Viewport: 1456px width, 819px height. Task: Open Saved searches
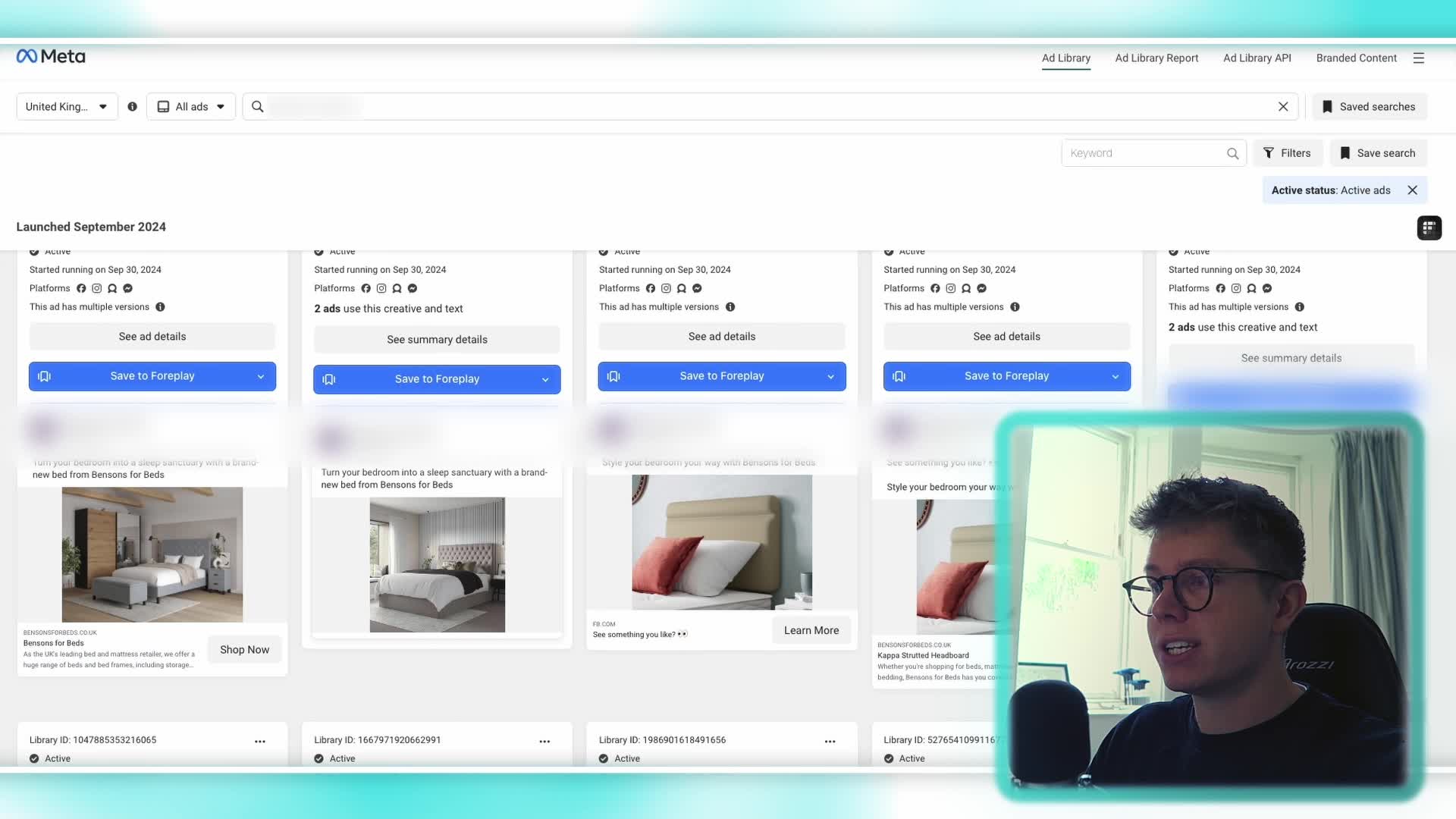1370,107
